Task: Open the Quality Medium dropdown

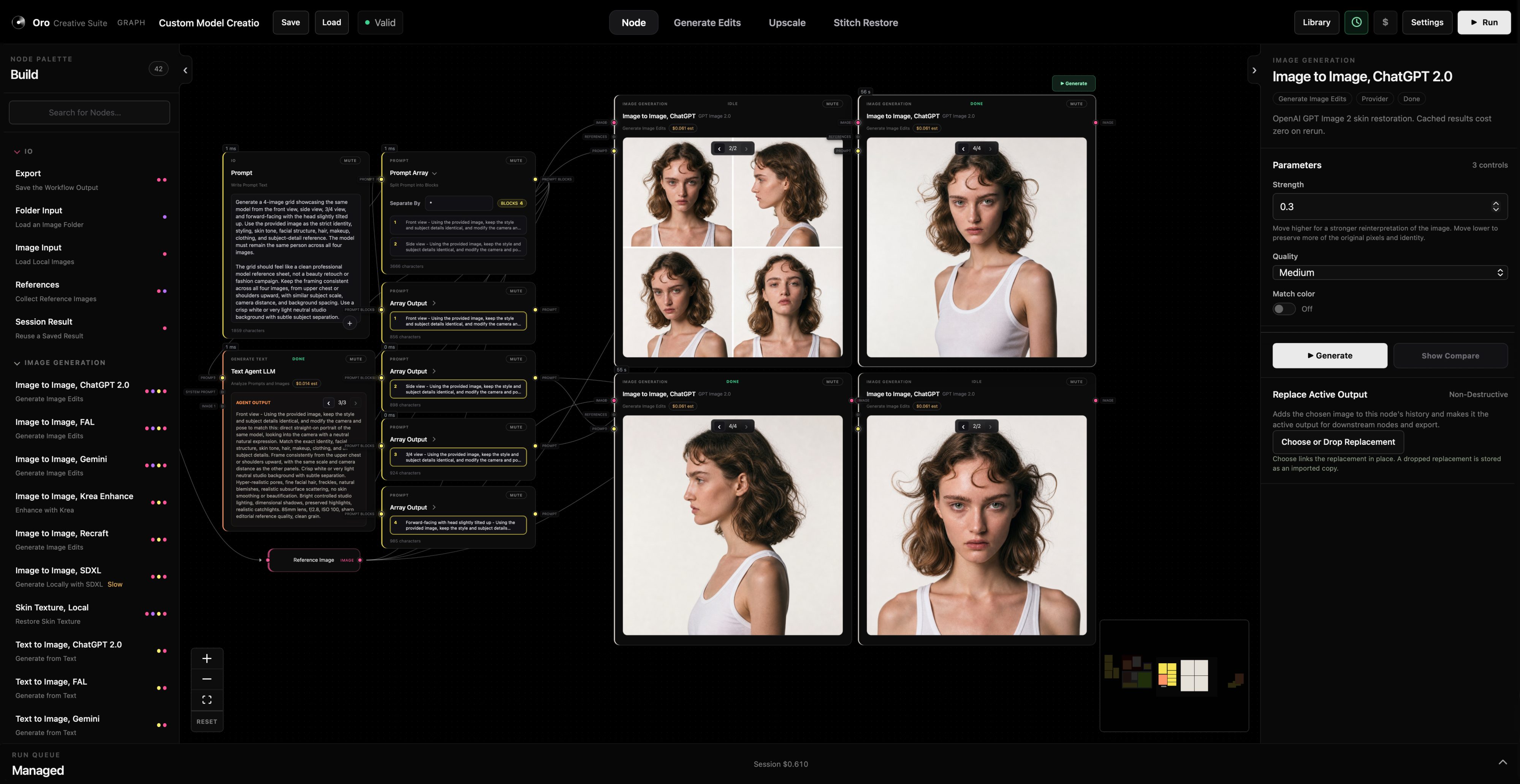Action: click(x=1390, y=273)
